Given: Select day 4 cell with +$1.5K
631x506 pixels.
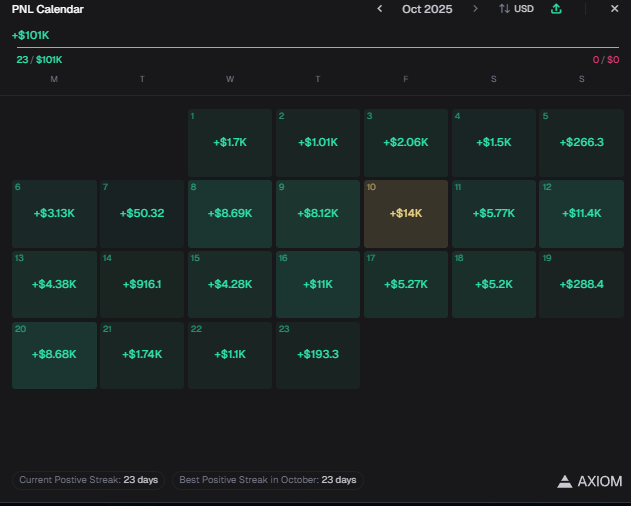Looking at the screenshot, I should click(494, 143).
